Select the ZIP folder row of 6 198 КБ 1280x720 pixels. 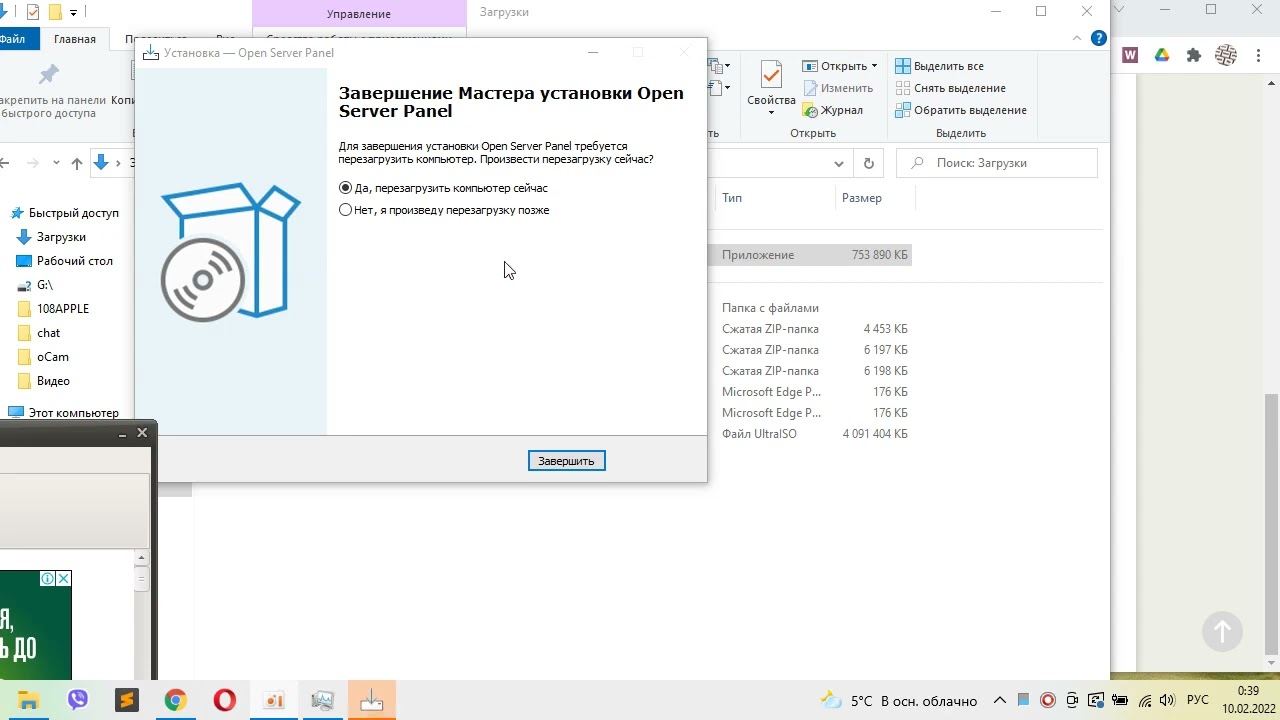(811, 371)
